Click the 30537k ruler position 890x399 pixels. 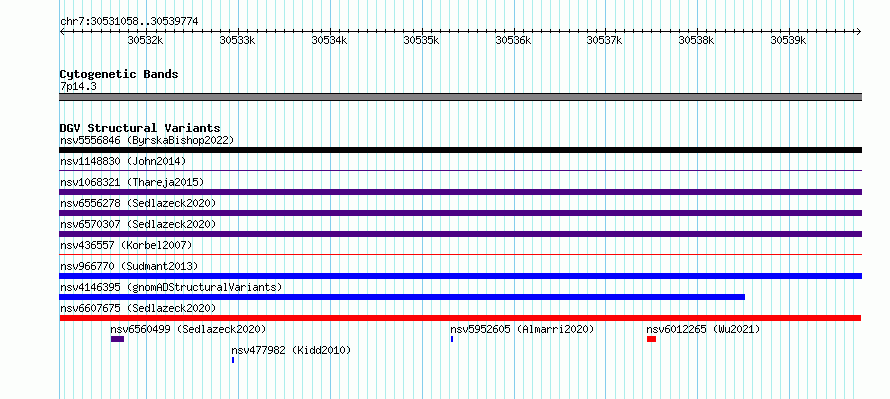(604, 40)
